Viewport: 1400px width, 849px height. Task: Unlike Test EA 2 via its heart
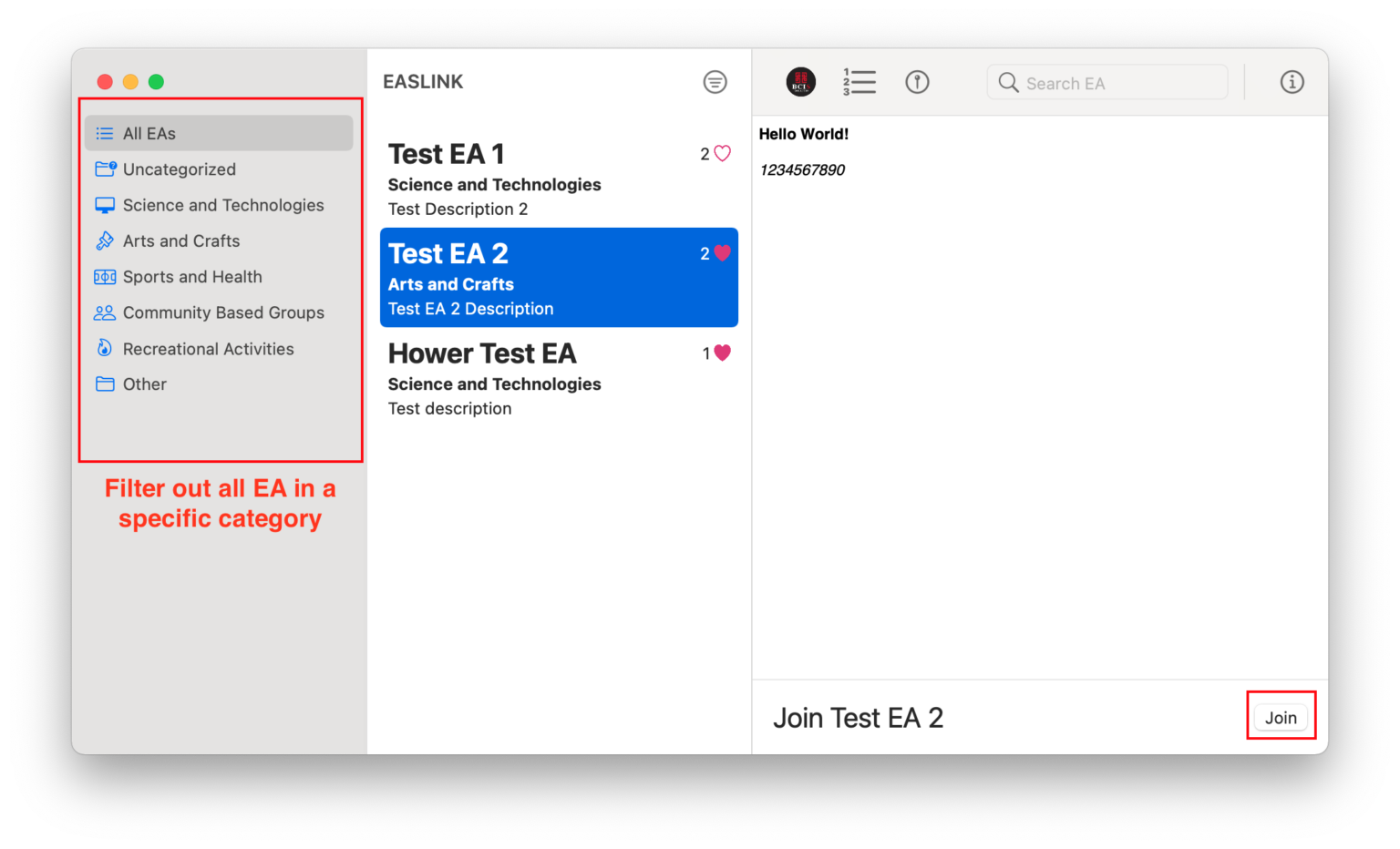[x=722, y=253]
